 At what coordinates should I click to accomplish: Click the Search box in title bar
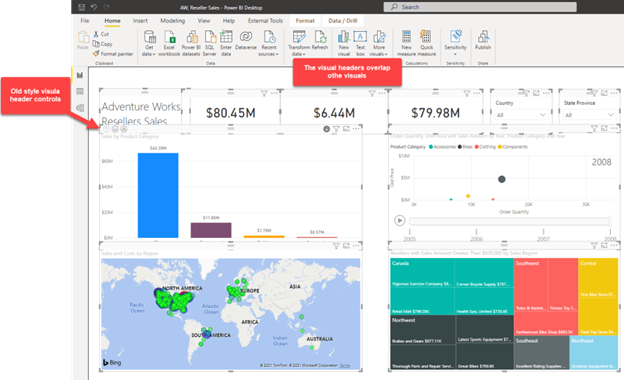480,7
